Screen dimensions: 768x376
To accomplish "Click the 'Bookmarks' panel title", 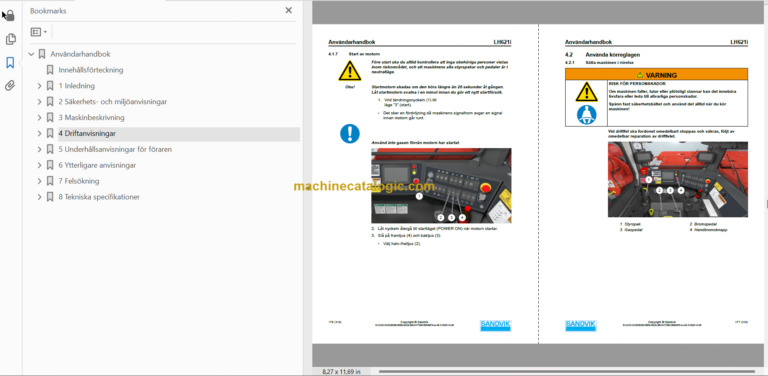I will 48,11.
